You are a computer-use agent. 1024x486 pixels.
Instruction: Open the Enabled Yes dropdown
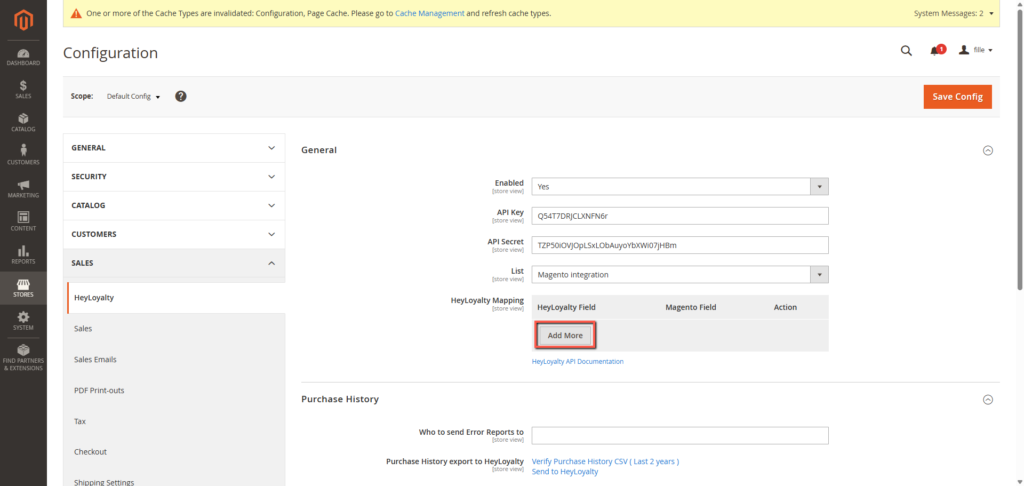(x=680, y=186)
